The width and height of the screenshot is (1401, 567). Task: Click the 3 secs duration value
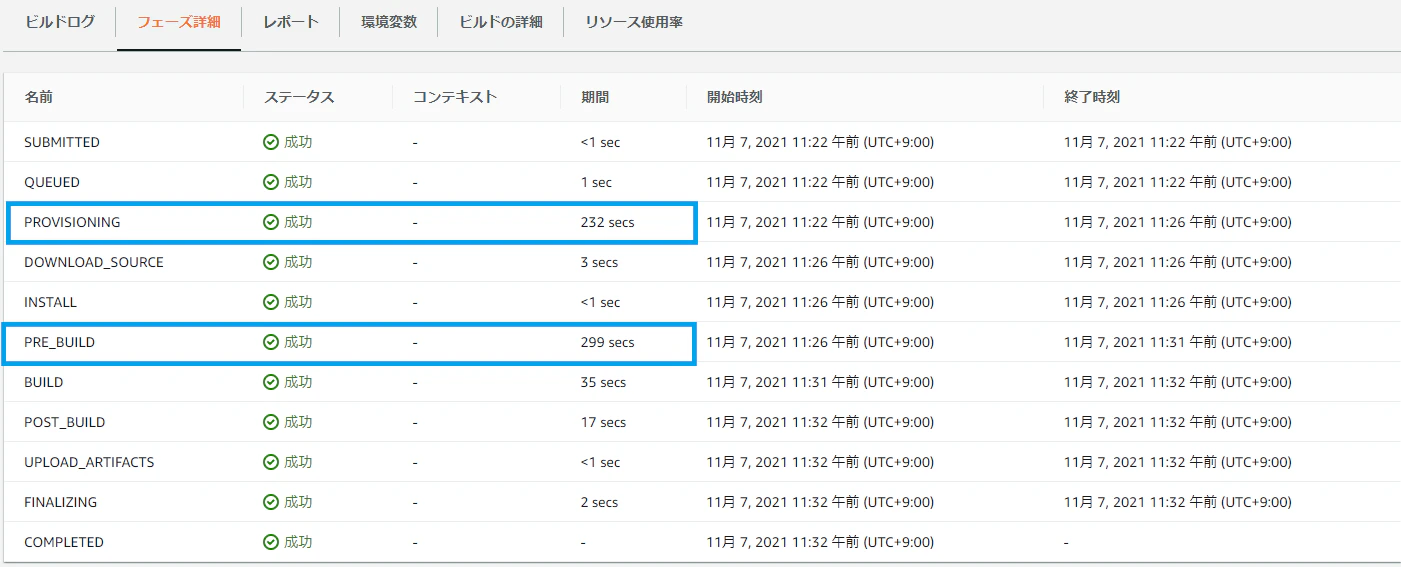599,262
